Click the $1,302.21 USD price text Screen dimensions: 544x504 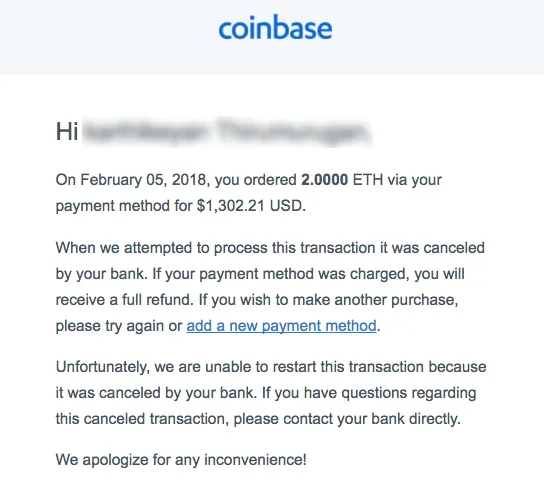tap(251, 206)
